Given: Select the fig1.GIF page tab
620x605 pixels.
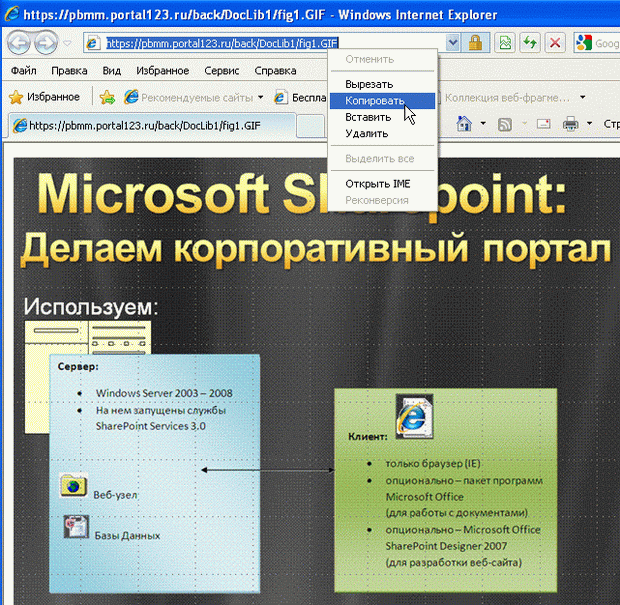Looking at the screenshot, I should click(x=150, y=126).
